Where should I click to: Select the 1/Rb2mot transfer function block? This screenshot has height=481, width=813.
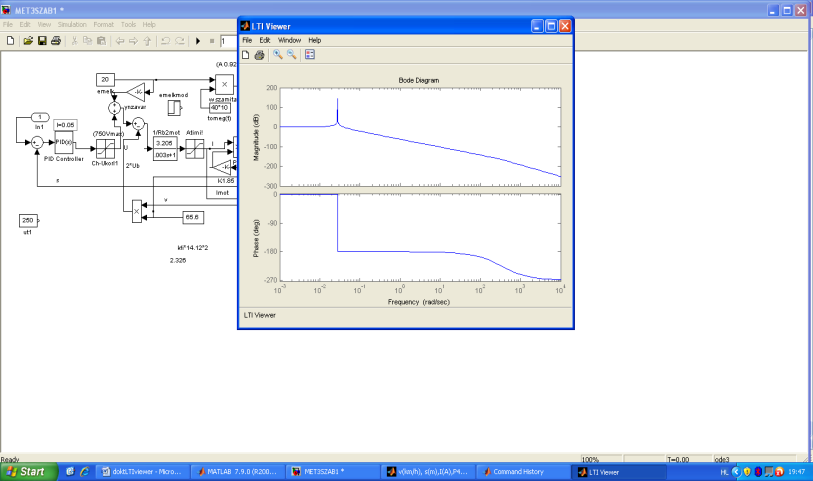[165, 149]
